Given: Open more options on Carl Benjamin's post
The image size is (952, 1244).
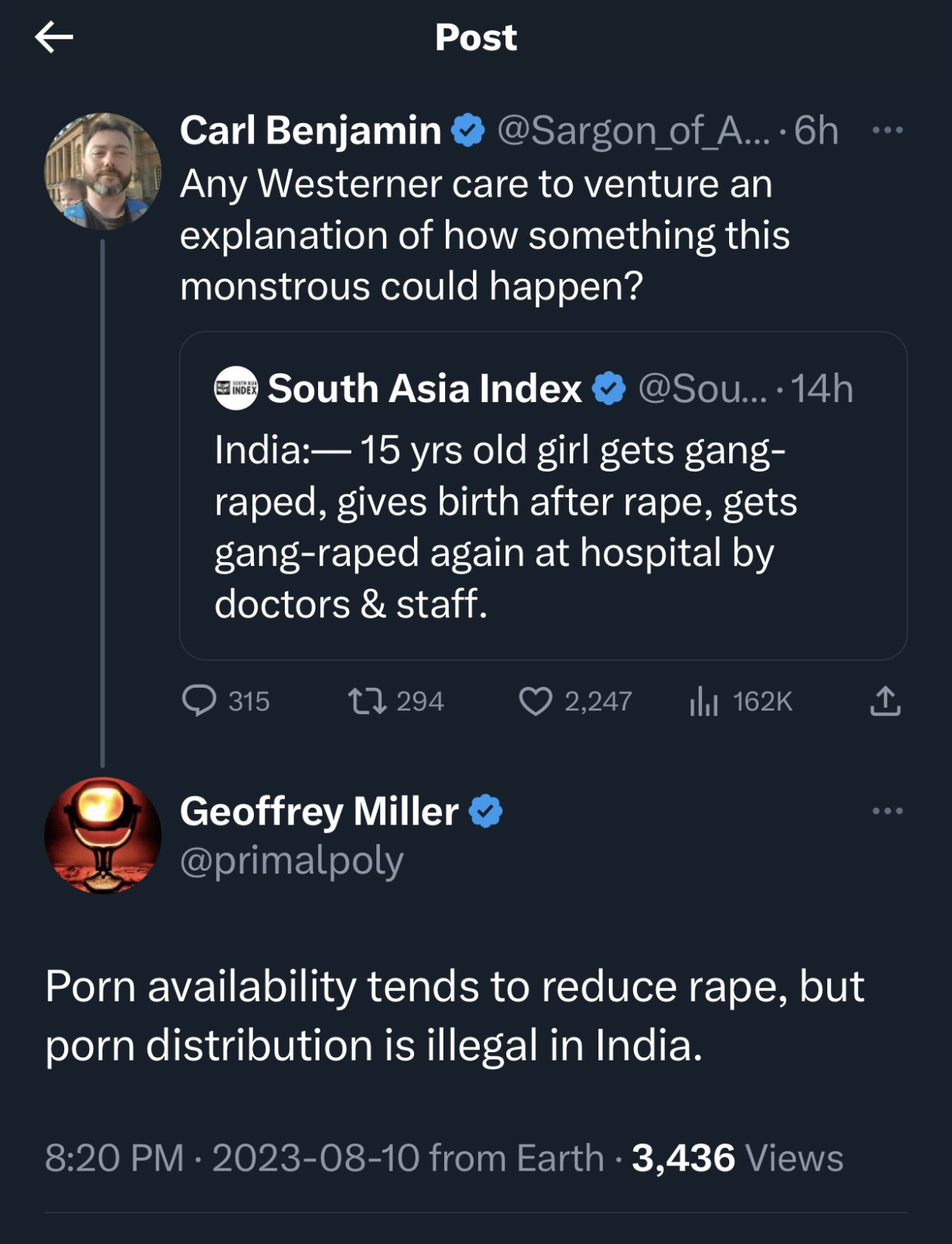Looking at the screenshot, I should click(x=887, y=130).
